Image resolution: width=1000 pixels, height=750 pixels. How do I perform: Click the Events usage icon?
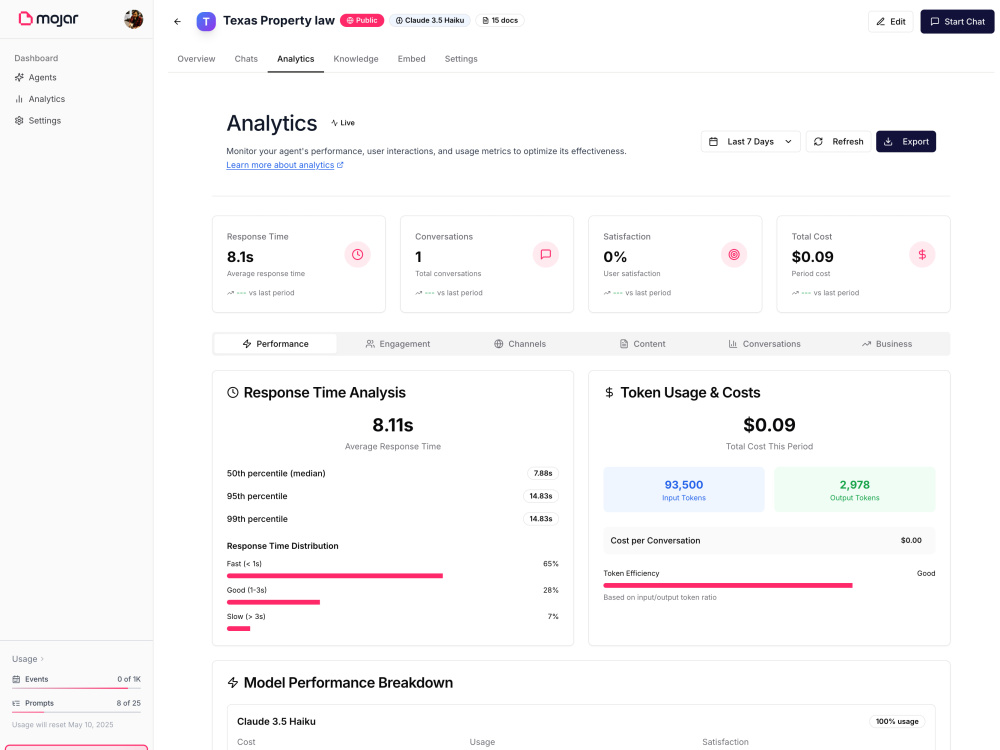[x=17, y=679]
